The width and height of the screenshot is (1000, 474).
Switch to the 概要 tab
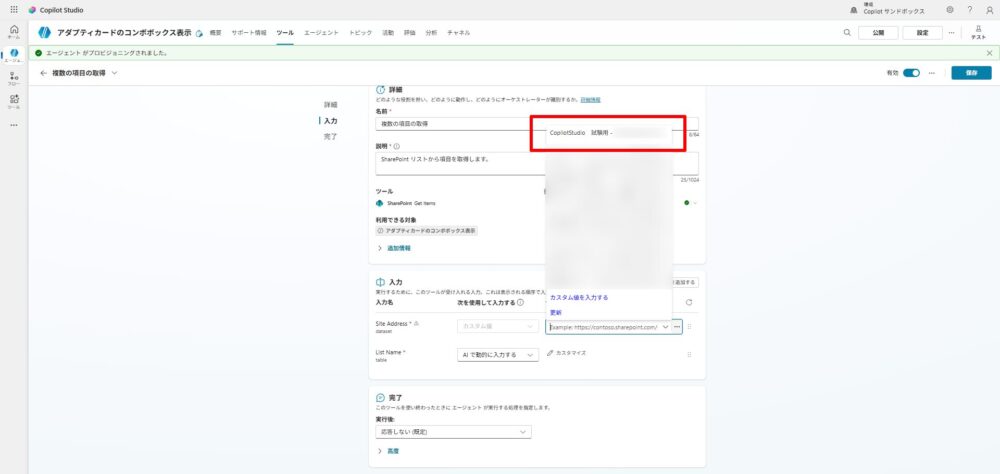[216, 32]
